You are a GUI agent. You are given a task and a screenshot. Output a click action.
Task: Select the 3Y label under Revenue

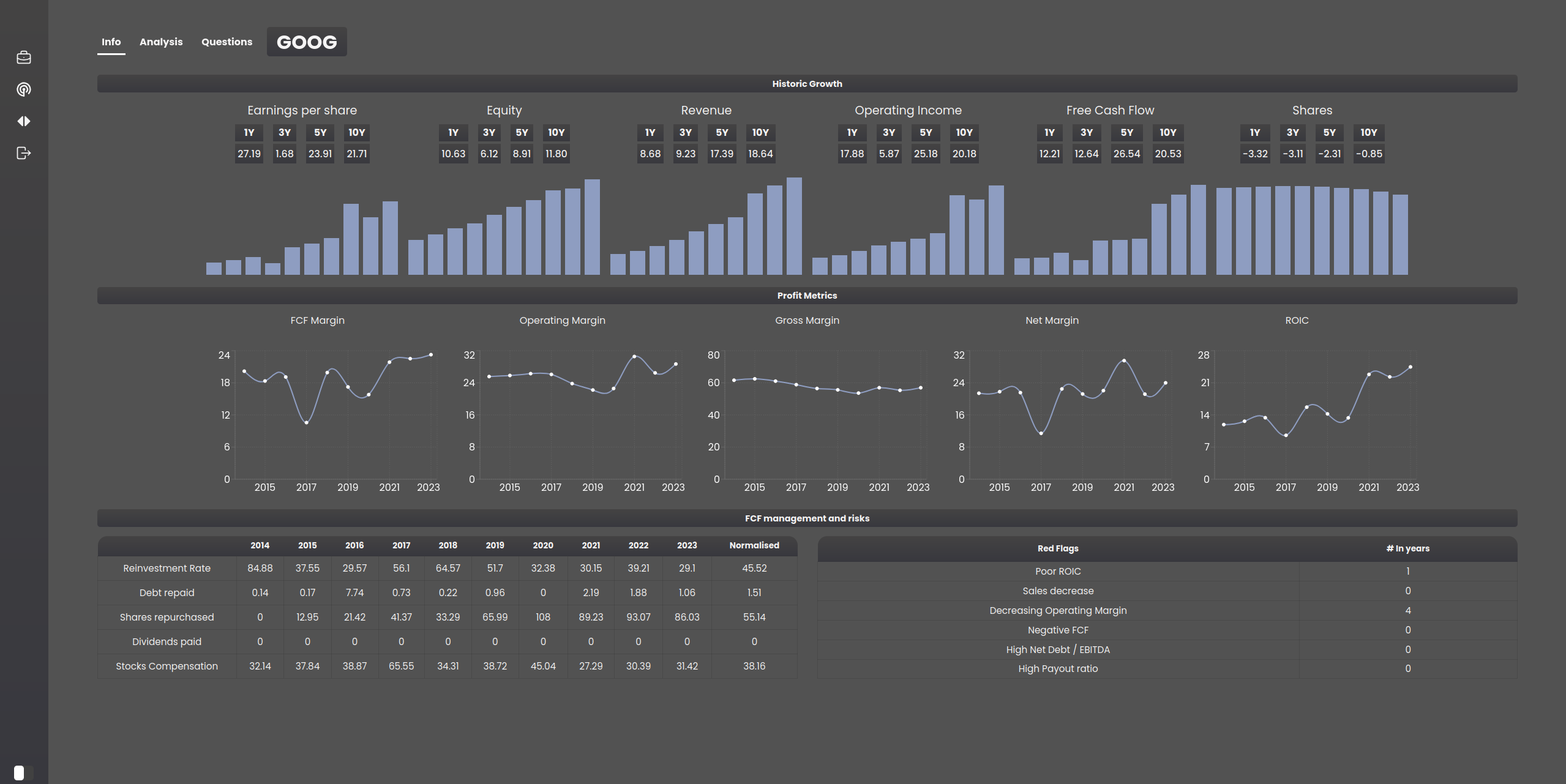pyautogui.click(x=686, y=132)
